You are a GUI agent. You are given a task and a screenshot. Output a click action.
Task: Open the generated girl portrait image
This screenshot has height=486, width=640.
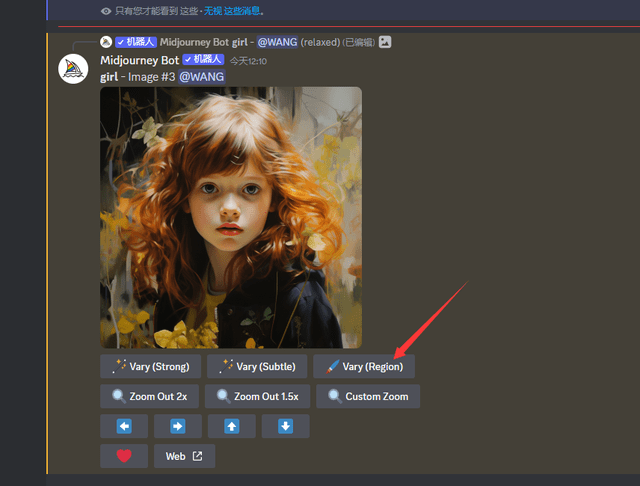tap(231, 217)
